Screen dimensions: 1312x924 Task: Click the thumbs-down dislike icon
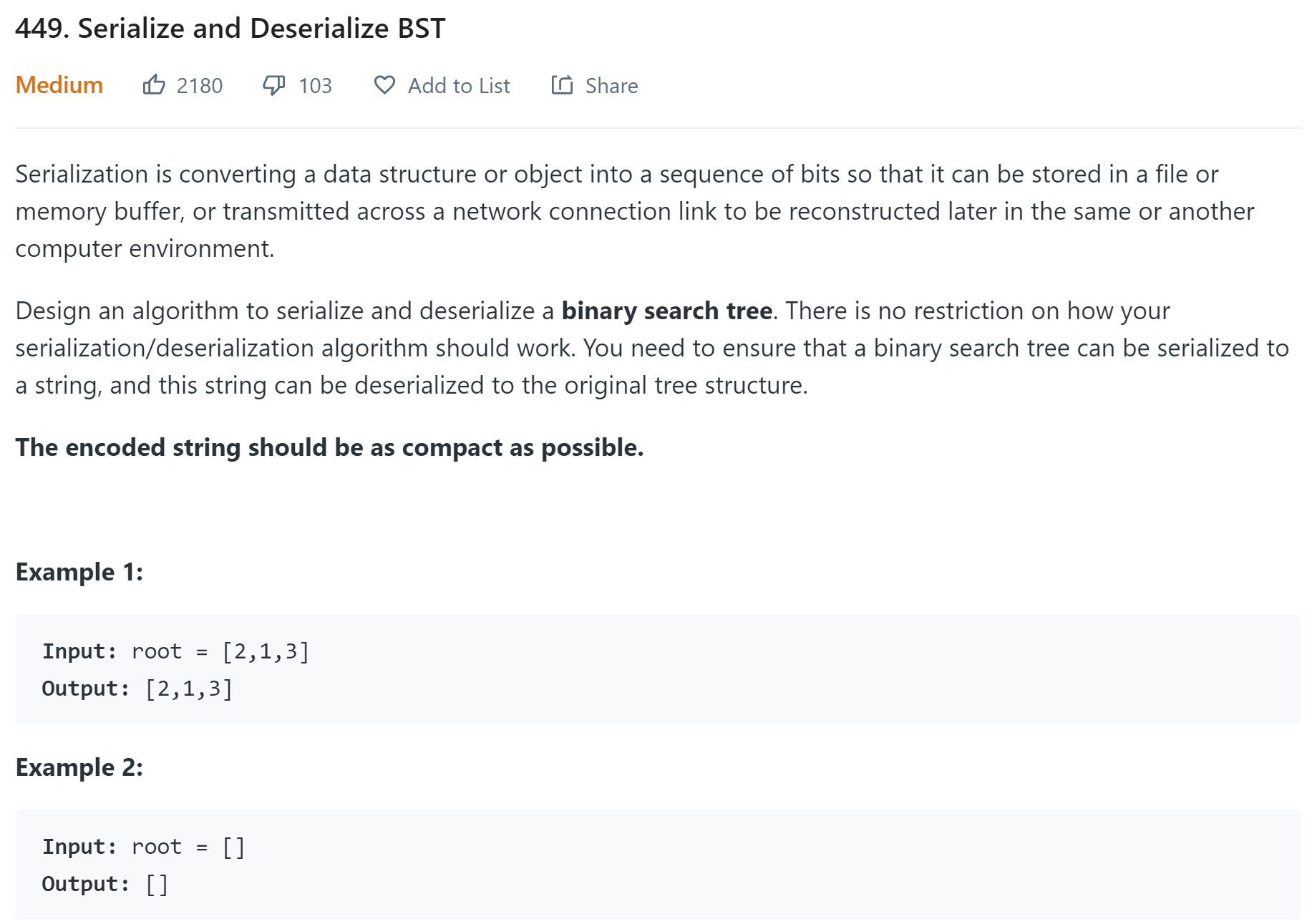click(x=273, y=85)
